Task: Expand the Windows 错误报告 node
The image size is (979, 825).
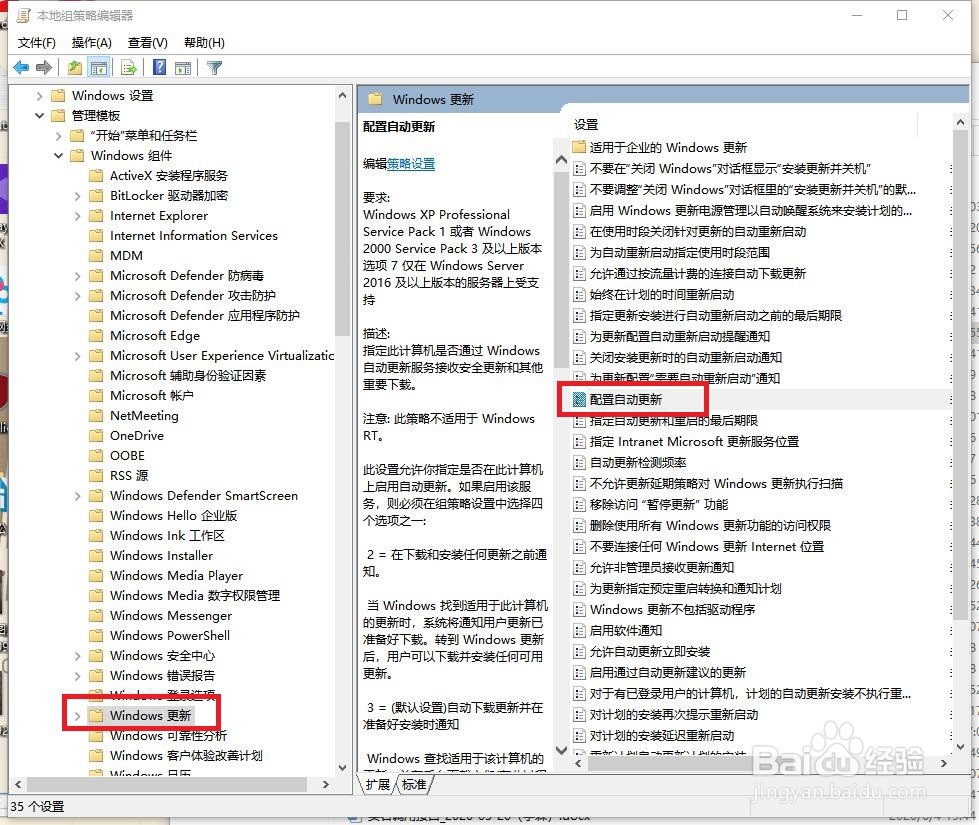Action: (77, 676)
